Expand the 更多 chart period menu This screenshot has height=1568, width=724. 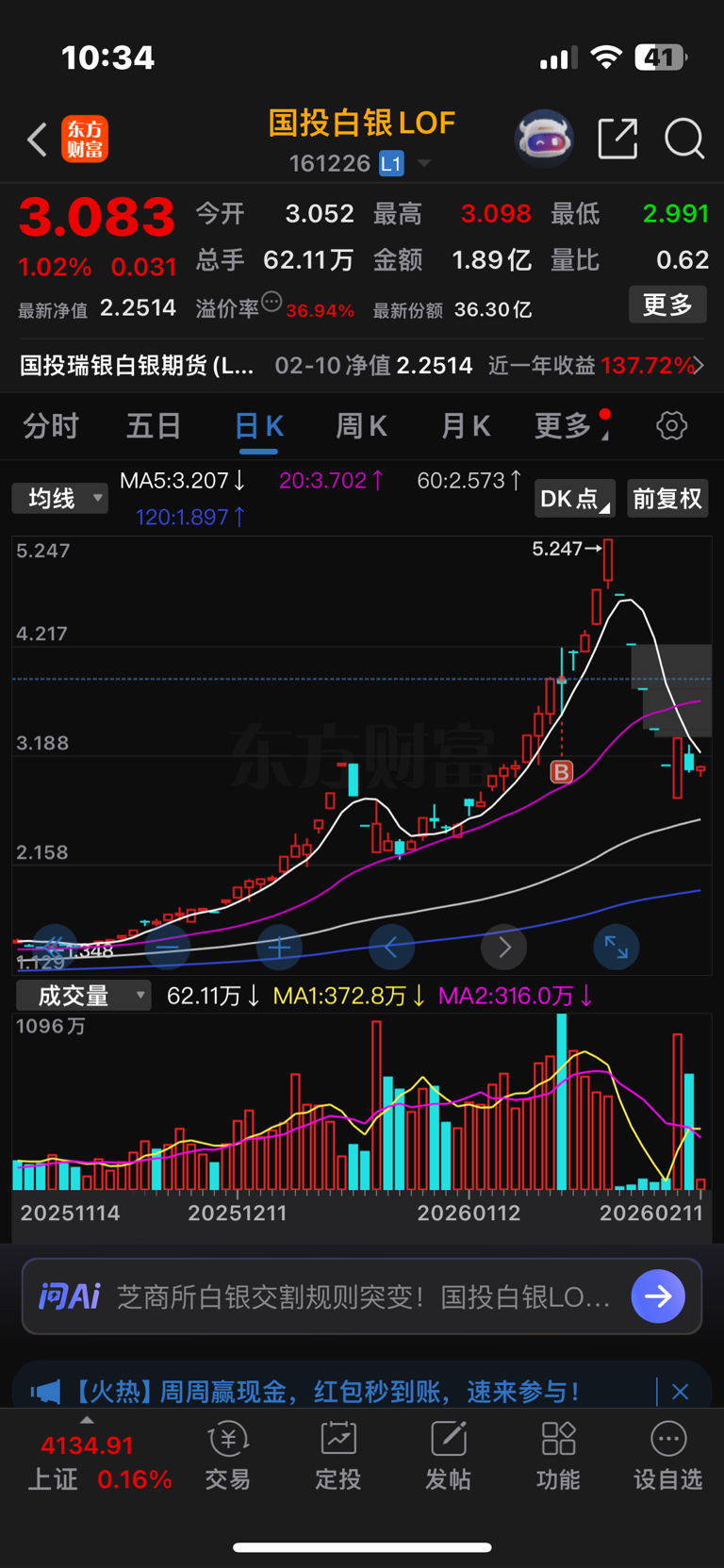572,426
